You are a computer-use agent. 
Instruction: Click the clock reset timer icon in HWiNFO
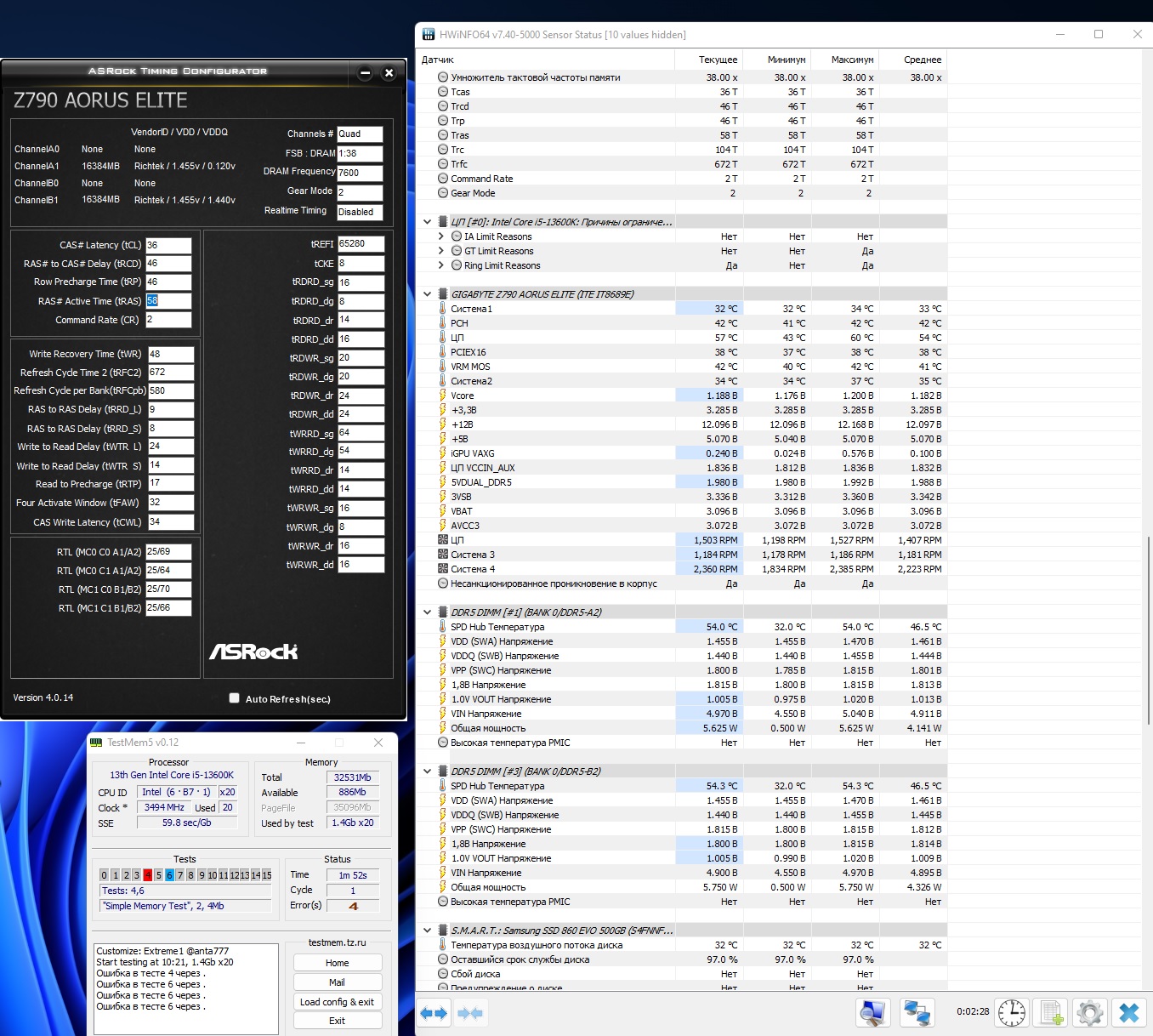1011,1012
